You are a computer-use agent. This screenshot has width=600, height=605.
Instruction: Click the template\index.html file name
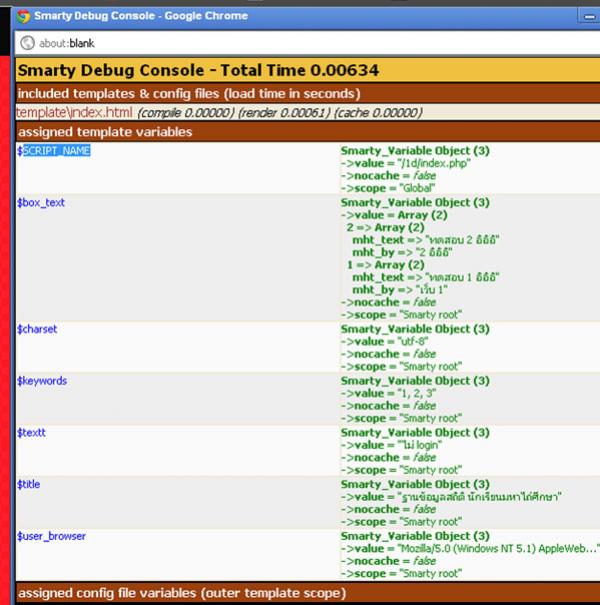[74, 113]
